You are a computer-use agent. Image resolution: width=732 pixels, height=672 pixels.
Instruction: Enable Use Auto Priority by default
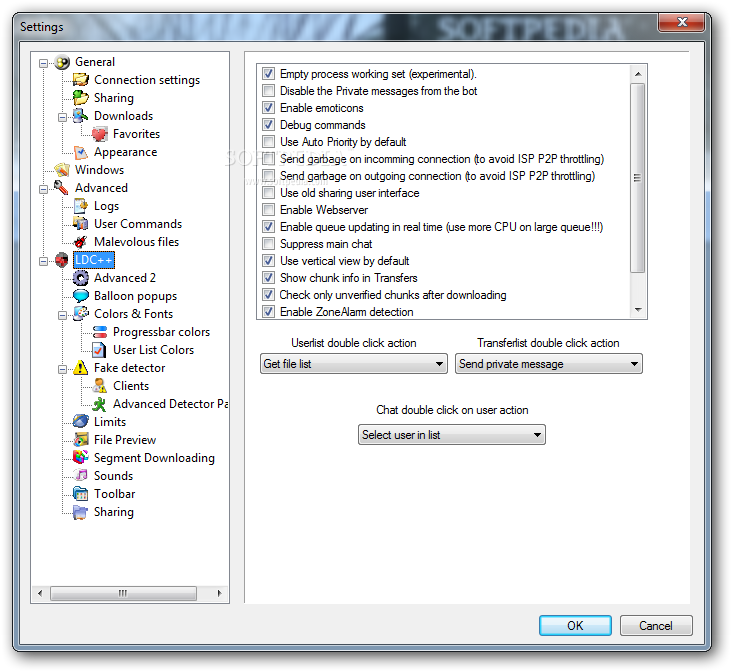[x=268, y=141]
